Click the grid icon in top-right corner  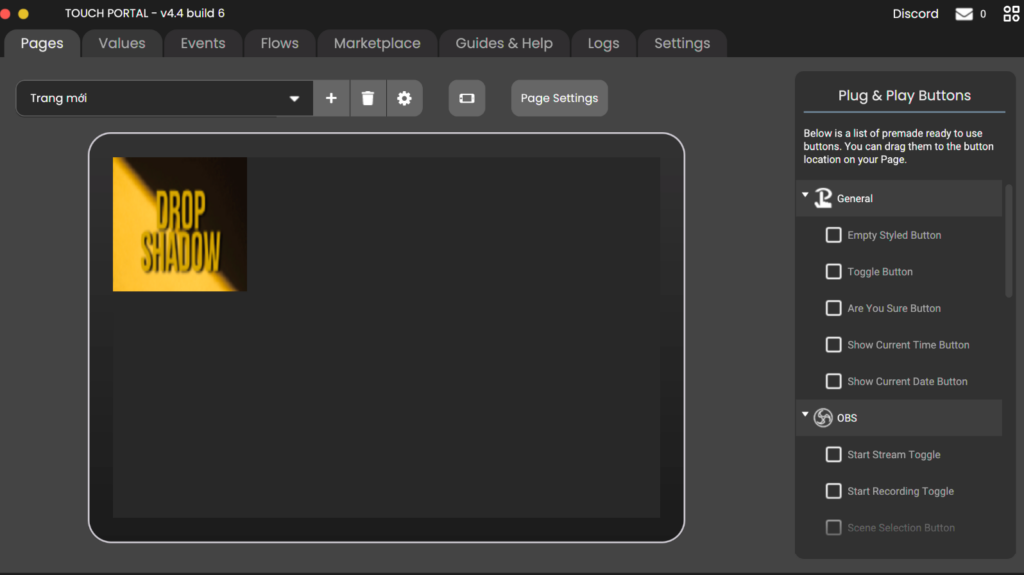(1011, 14)
